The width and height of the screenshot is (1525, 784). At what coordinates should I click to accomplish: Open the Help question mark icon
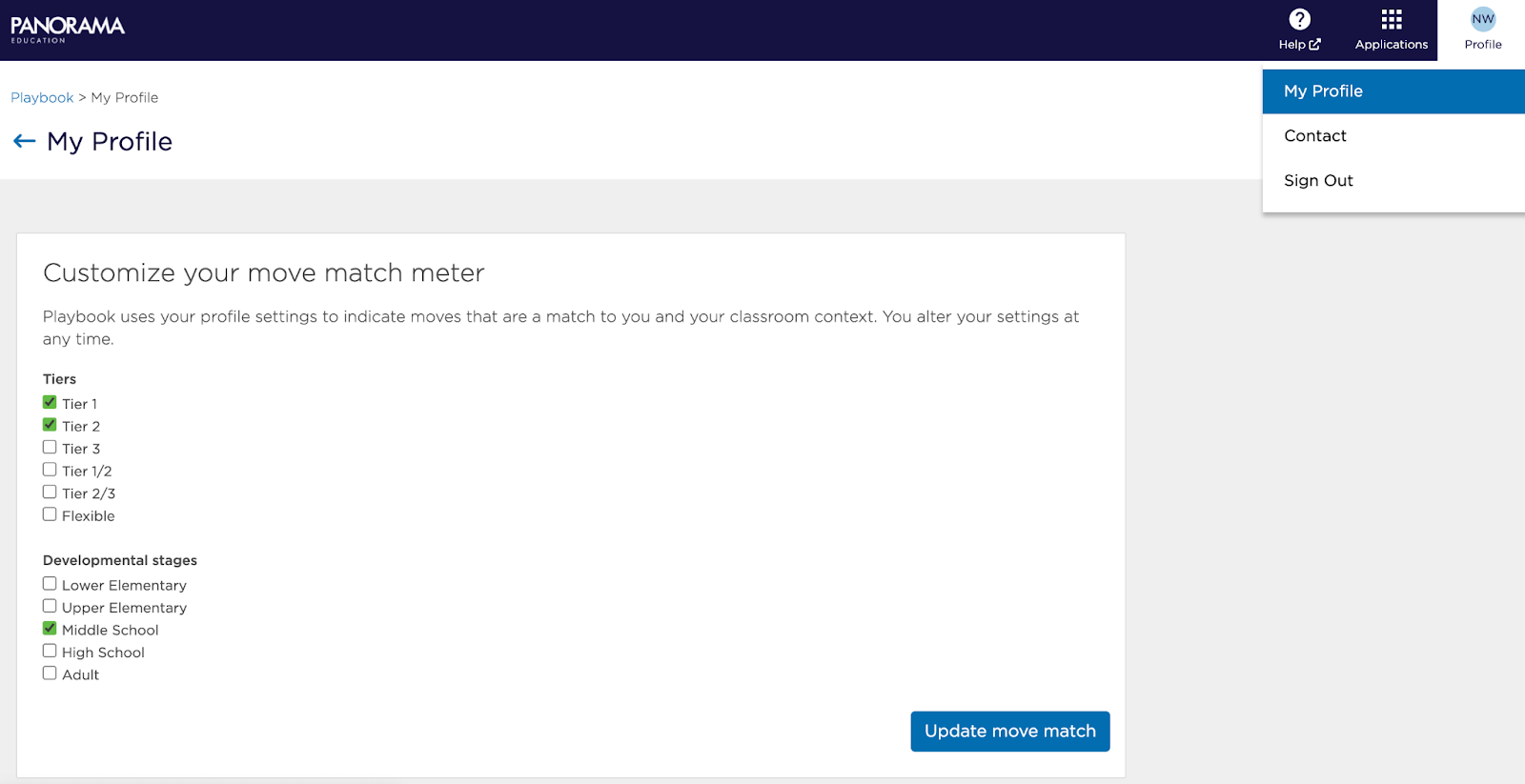pyautogui.click(x=1299, y=19)
